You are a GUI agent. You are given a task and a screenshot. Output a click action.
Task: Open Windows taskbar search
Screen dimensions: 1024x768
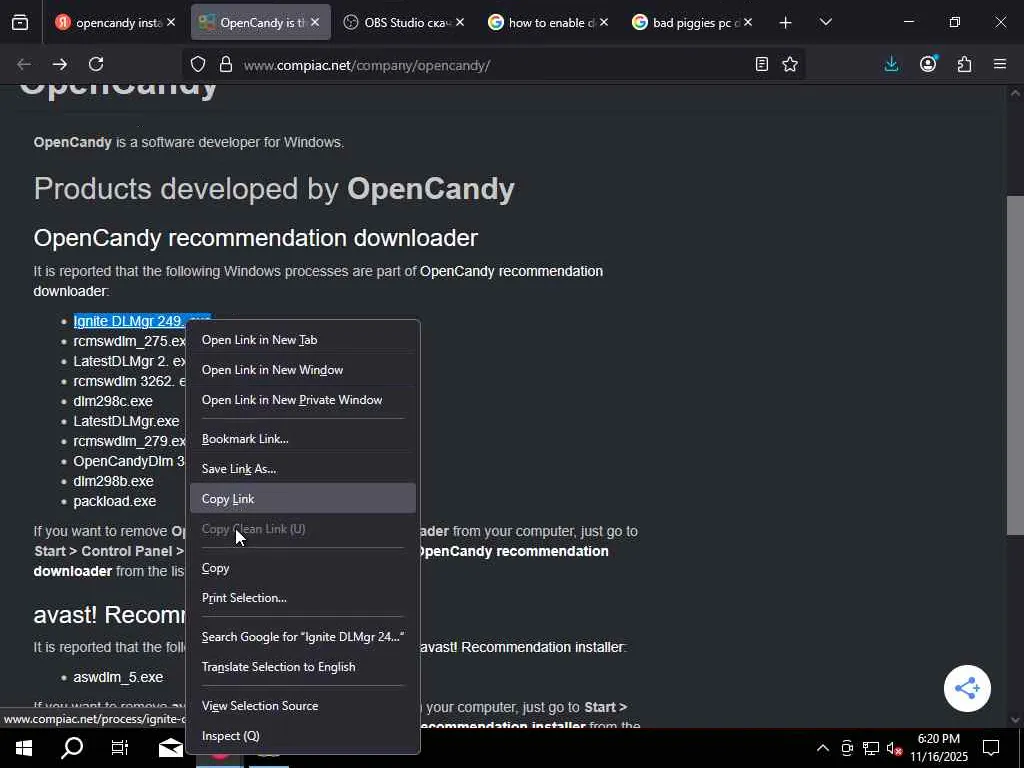pos(72,748)
